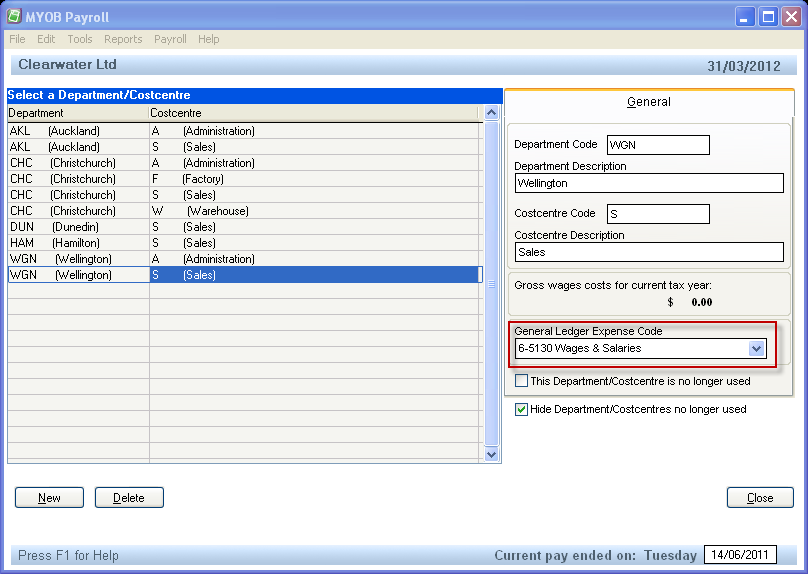Minimize the MYOB Payroll window
This screenshot has width=808, height=574.
tap(744, 17)
